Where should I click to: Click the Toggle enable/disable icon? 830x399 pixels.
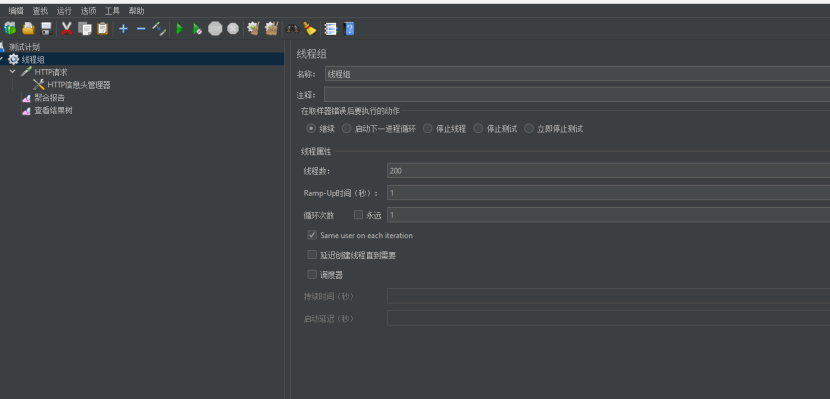click(x=159, y=29)
